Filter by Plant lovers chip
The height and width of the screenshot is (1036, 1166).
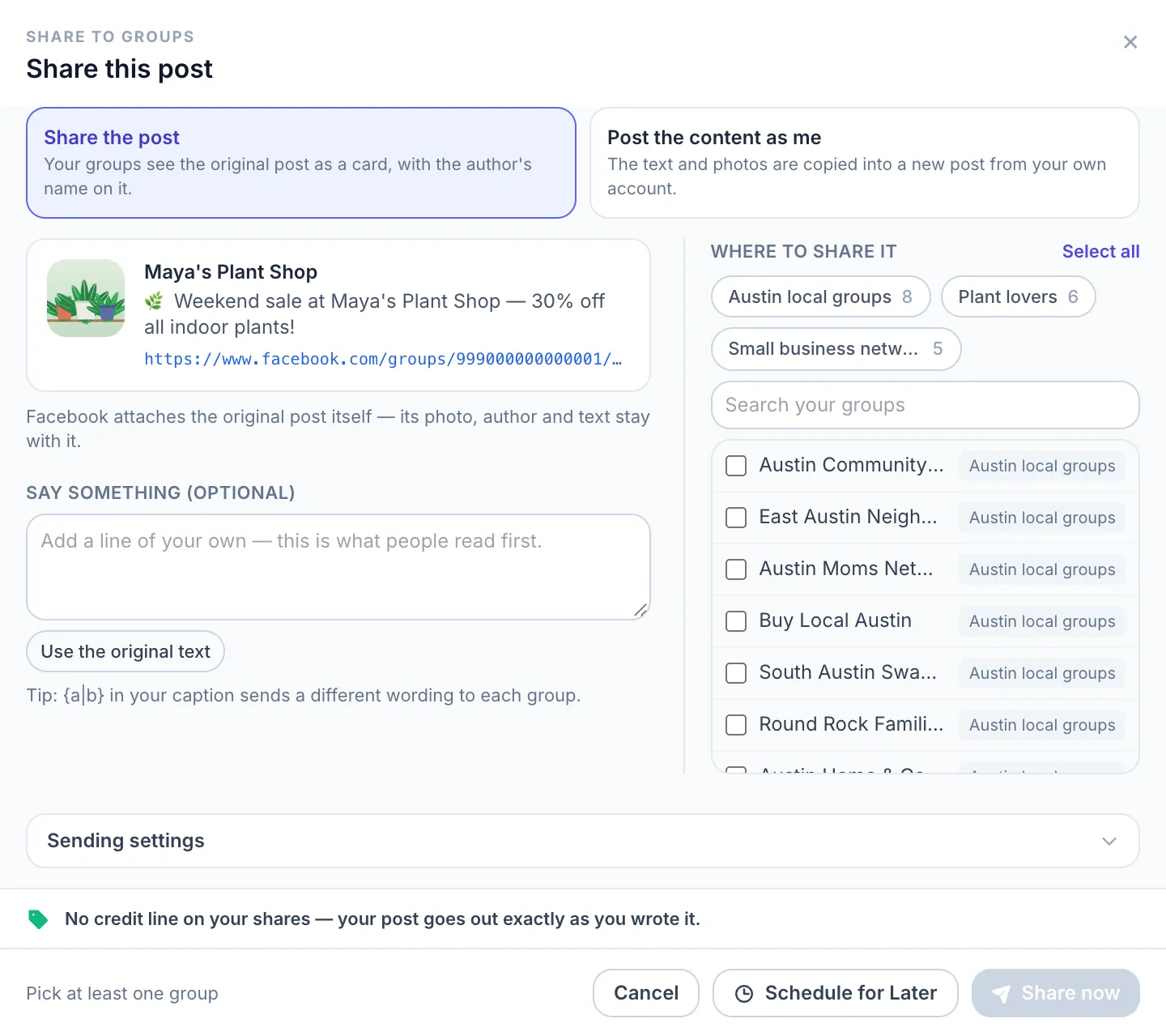click(x=1019, y=296)
